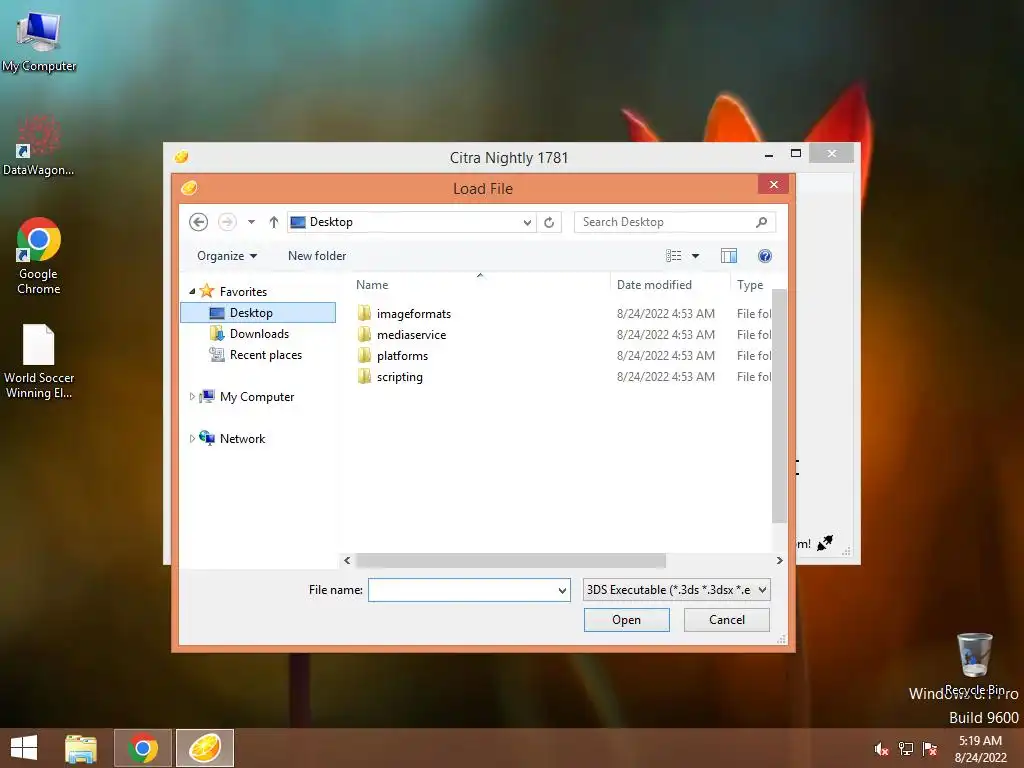Select Google Chrome desktop shortcut
This screenshot has height=768, width=1024.
39,256
